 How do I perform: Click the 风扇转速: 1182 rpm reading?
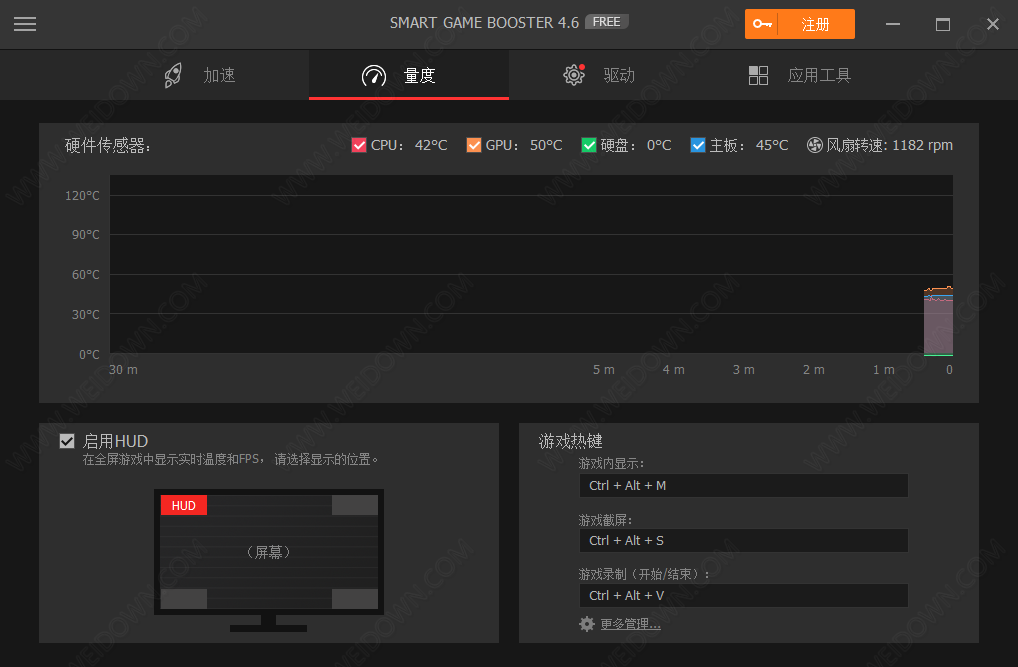pyautogui.click(x=889, y=145)
